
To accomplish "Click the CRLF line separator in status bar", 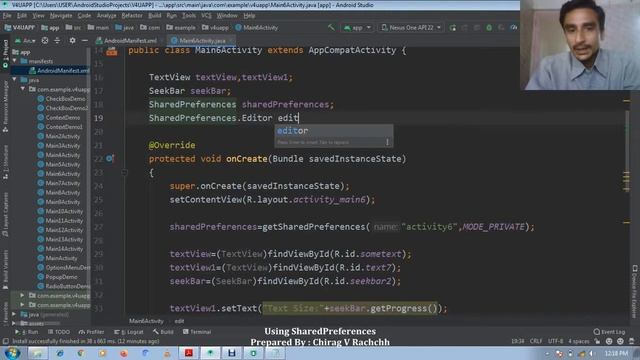I will [x=536, y=341].
